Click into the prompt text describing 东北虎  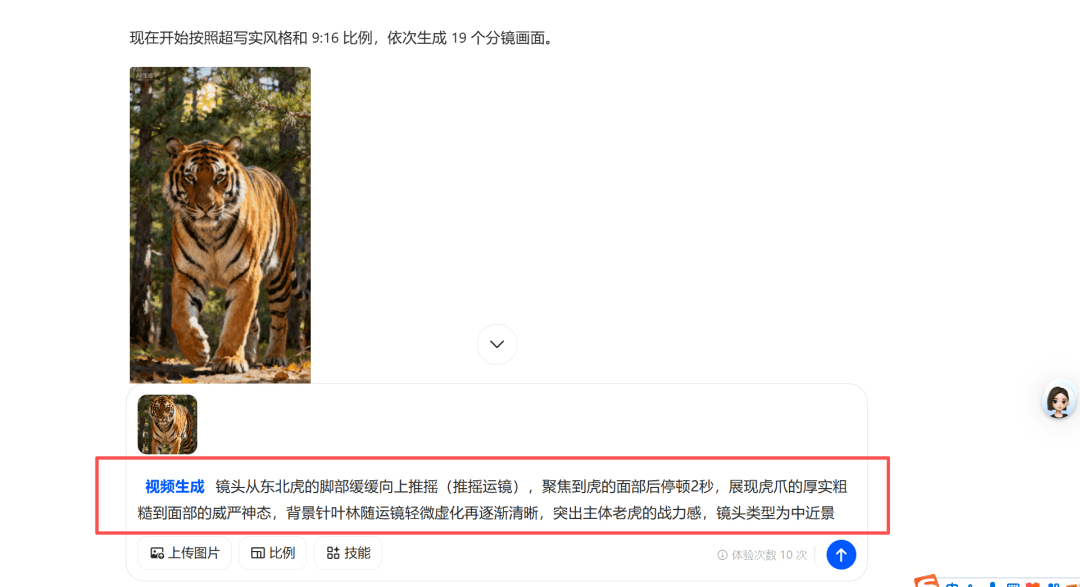[x=492, y=500]
